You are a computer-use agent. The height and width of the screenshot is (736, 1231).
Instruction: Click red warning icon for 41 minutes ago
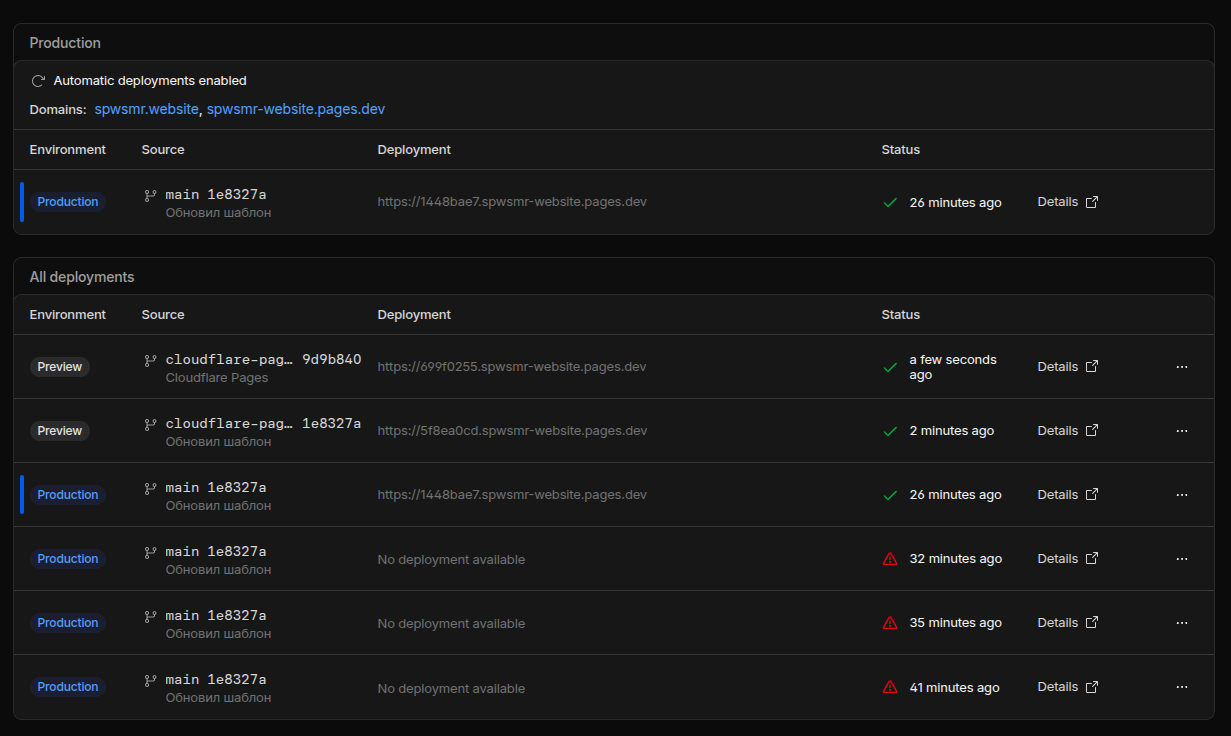[x=890, y=687]
